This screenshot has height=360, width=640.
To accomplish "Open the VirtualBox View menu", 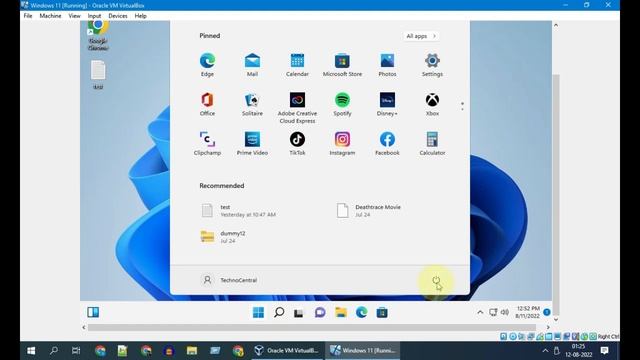I will tap(74, 16).
